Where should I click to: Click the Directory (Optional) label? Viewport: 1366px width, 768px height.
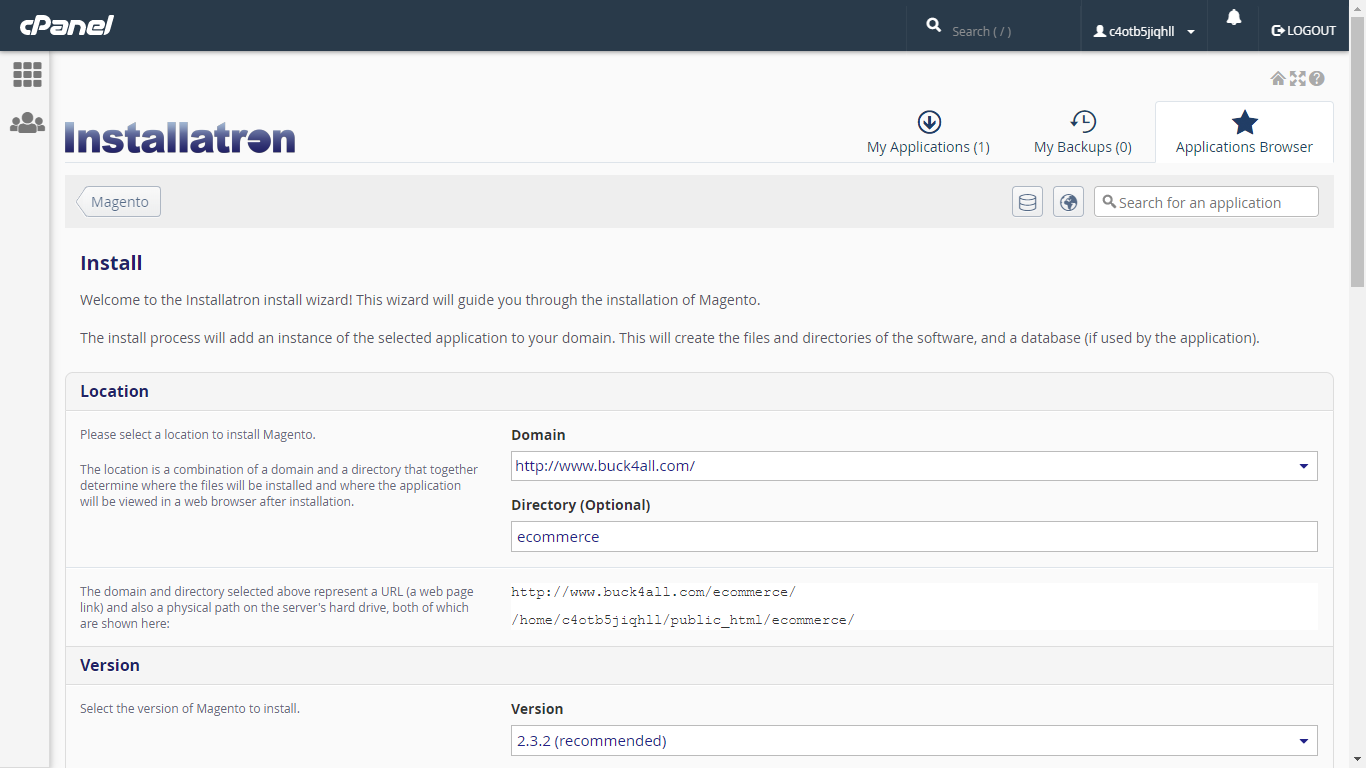pyautogui.click(x=581, y=505)
